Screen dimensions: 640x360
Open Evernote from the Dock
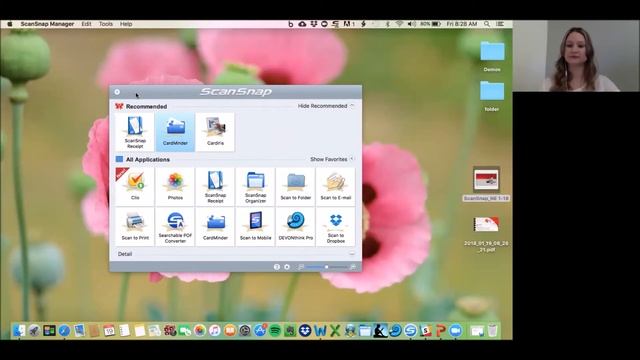click(290, 331)
